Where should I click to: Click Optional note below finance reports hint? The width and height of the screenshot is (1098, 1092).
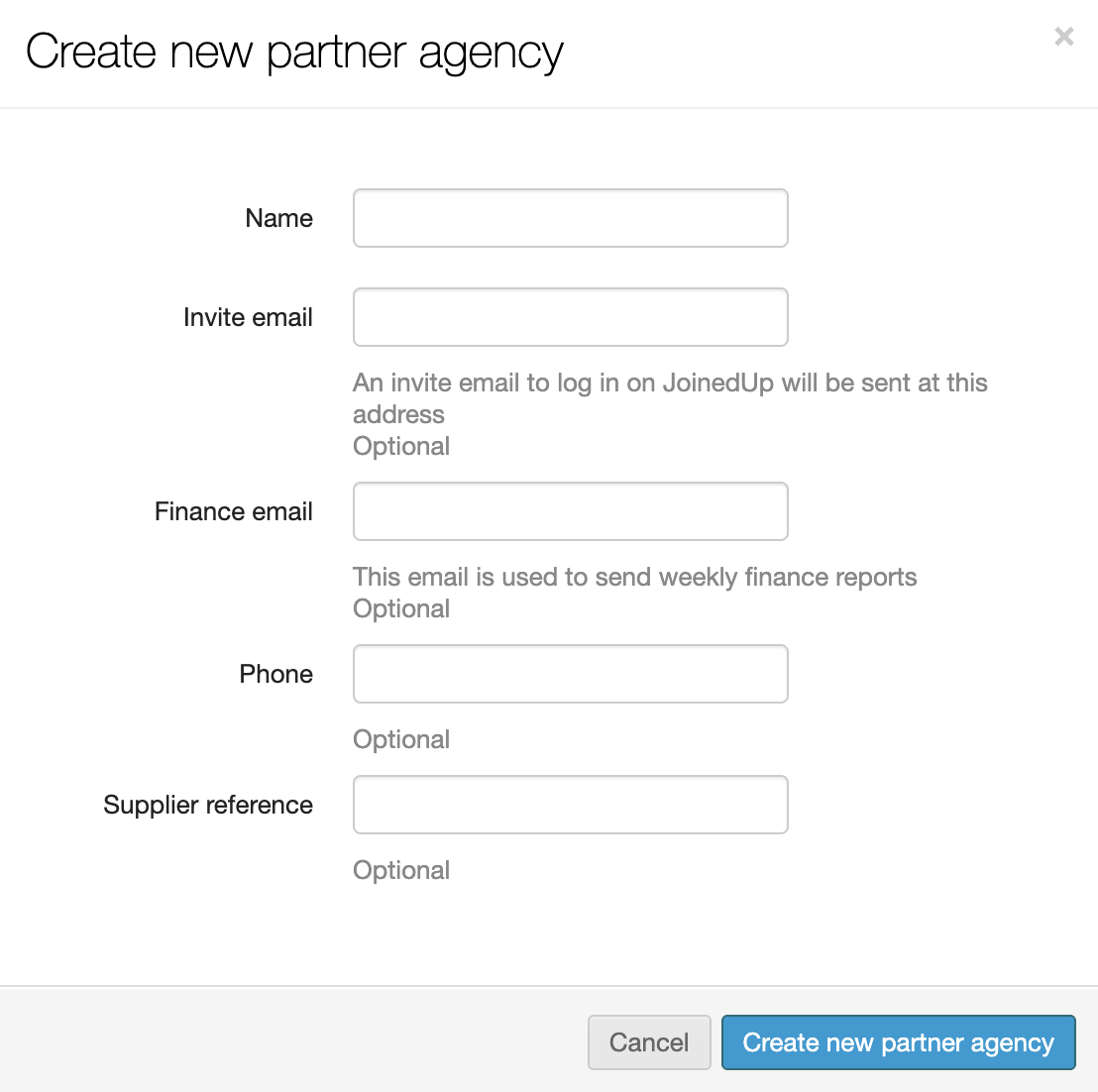[x=401, y=608]
